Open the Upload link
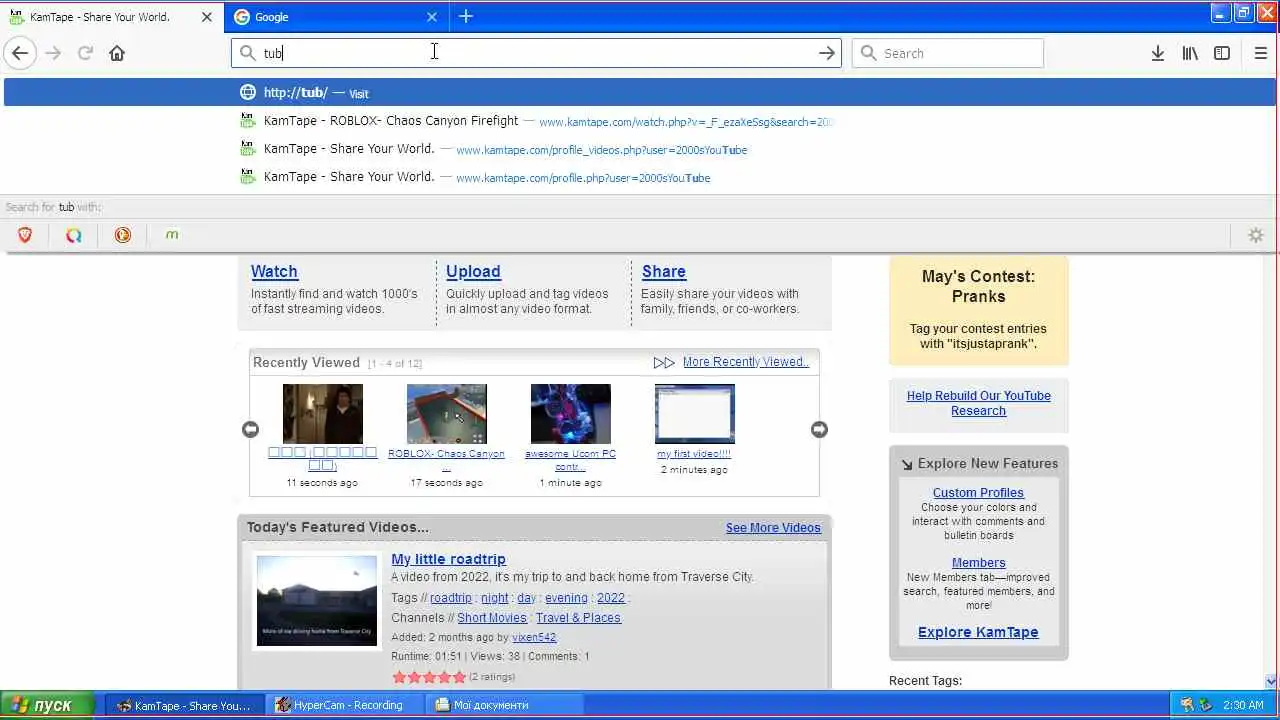 pyautogui.click(x=473, y=271)
